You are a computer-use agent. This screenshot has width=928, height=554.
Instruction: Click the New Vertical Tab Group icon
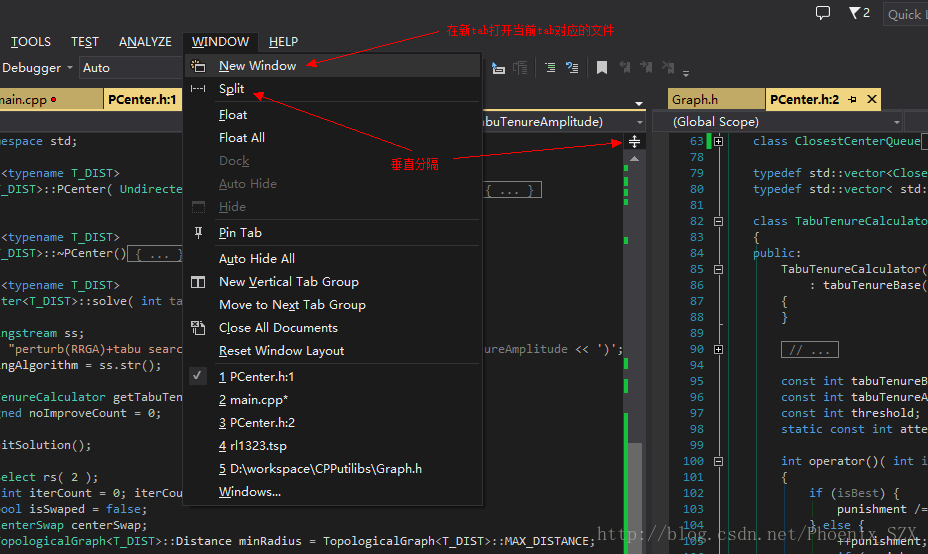tap(198, 282)
